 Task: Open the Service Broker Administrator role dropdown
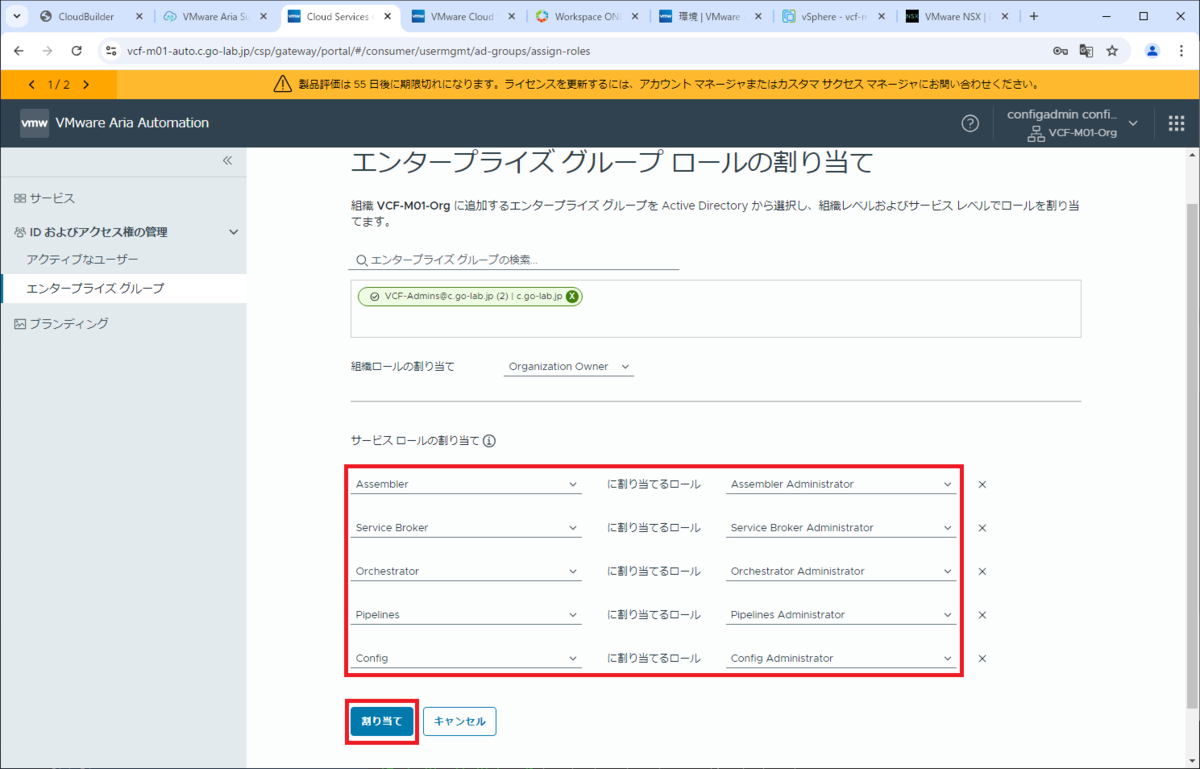(x=841, y=528)
